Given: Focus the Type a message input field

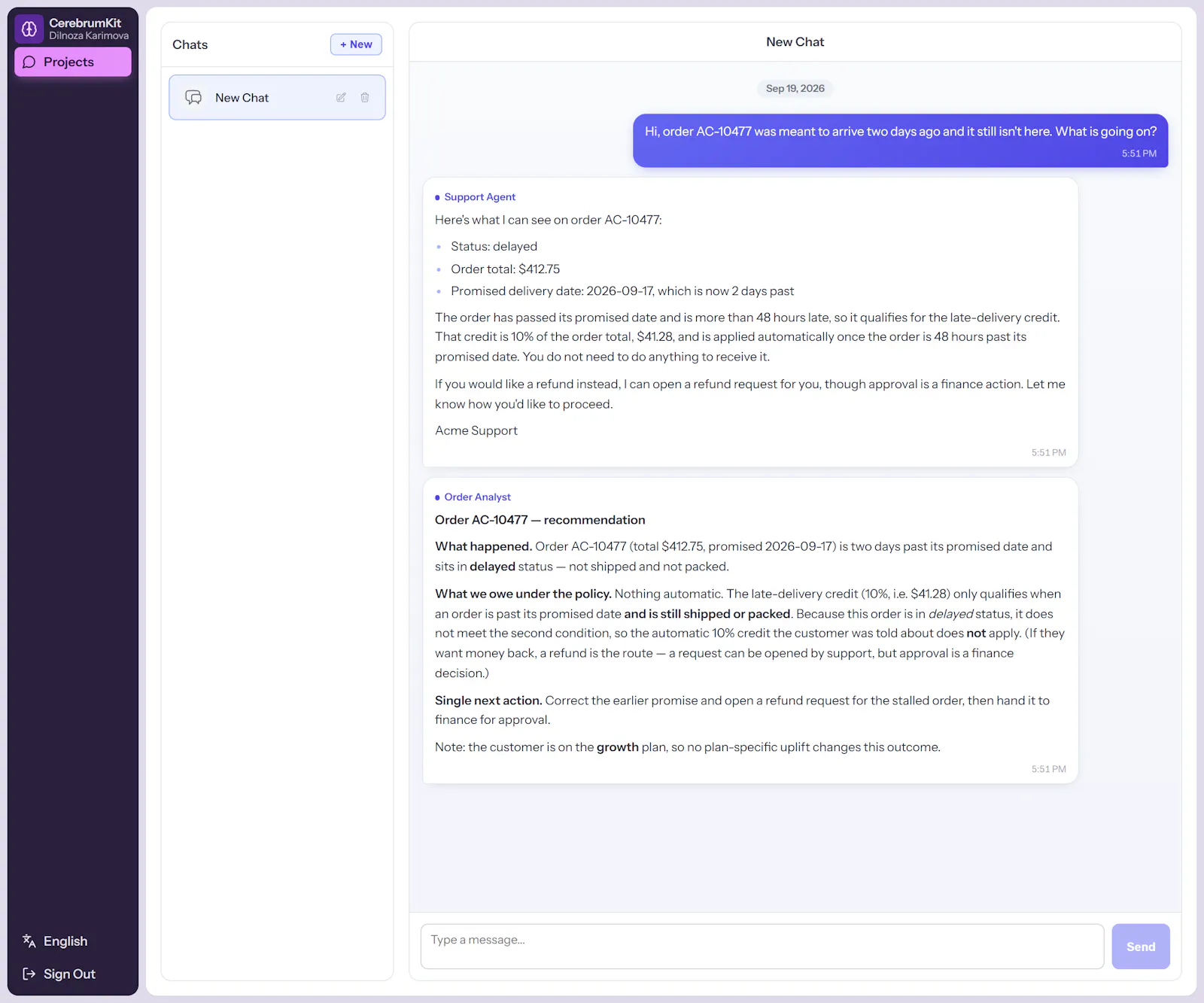Looking at the screenshot, I should tap(762, 946).
